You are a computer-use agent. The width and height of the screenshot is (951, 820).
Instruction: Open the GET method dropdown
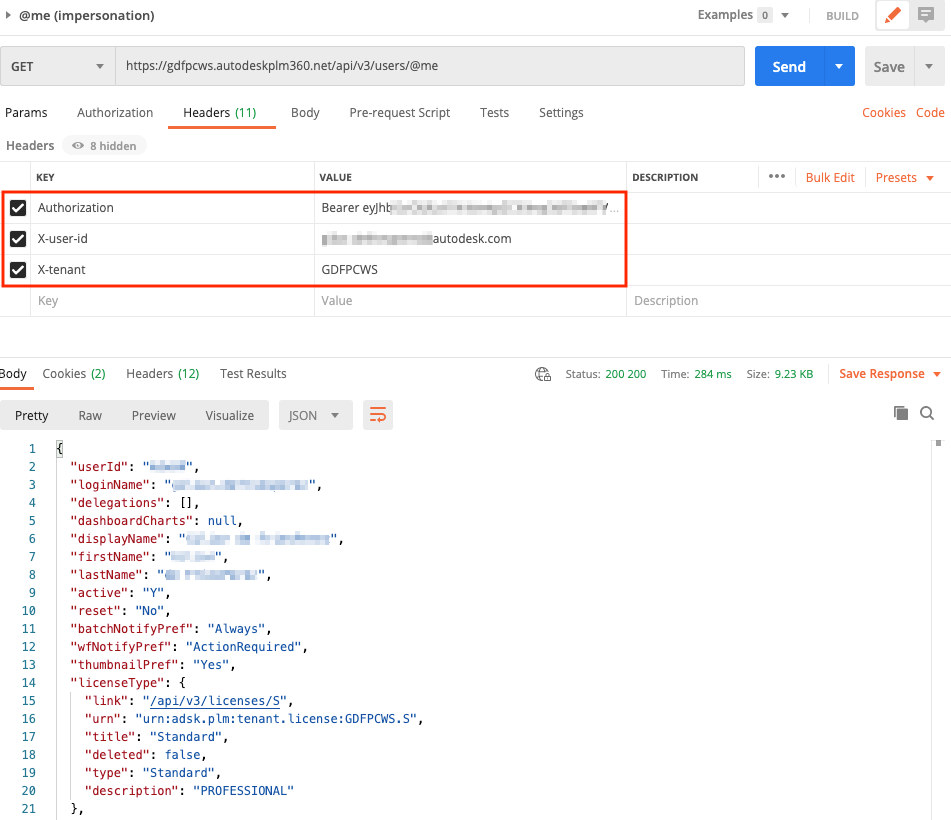[x=58, y=67]
